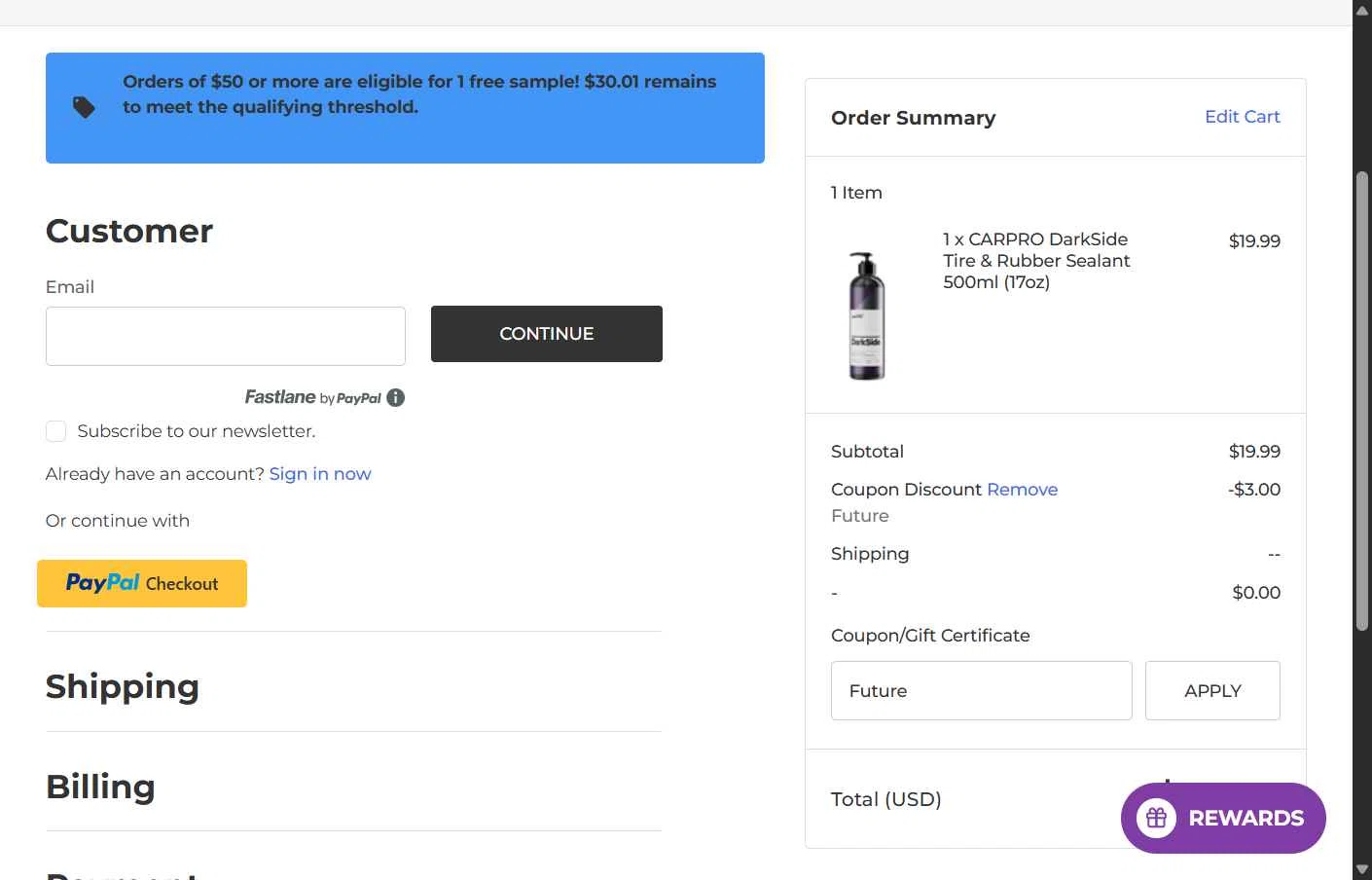The width and height of the screenshot is (1372, 880).
Task: Click the -$3.00 coupon discount amount
Action: point(1254,490)
